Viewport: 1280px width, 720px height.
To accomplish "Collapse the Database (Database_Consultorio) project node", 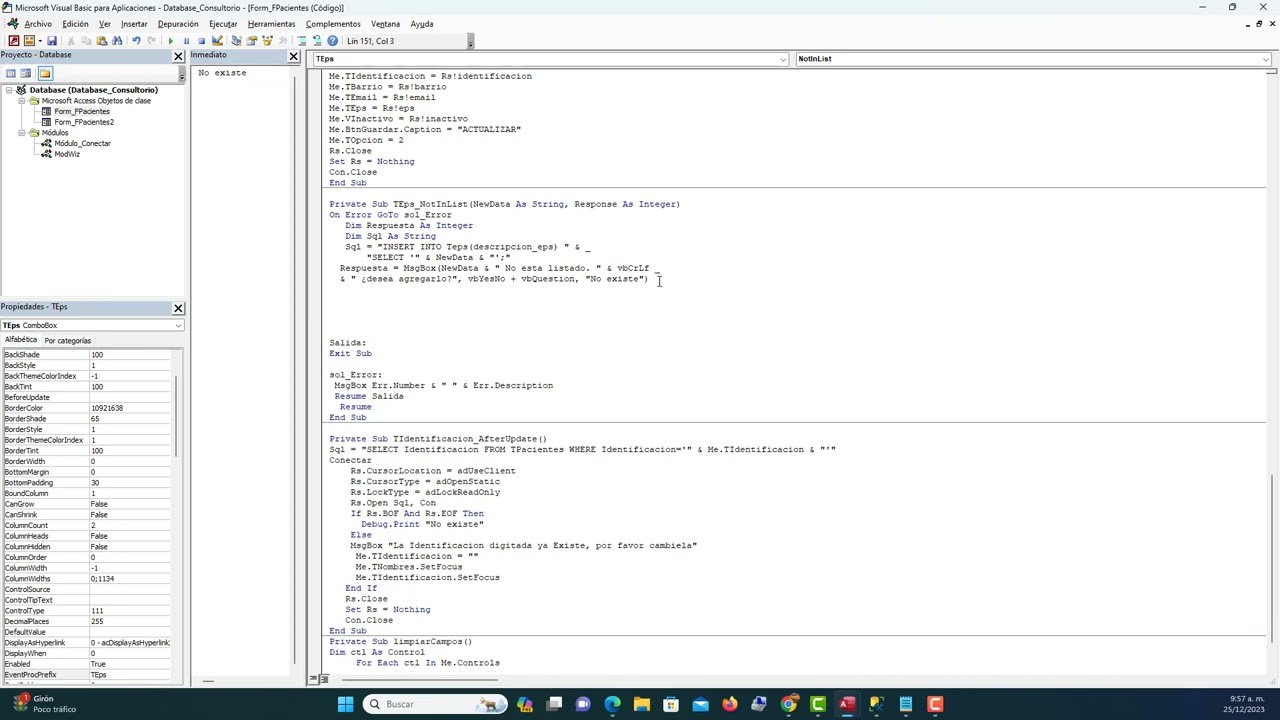I will [9, 90].
